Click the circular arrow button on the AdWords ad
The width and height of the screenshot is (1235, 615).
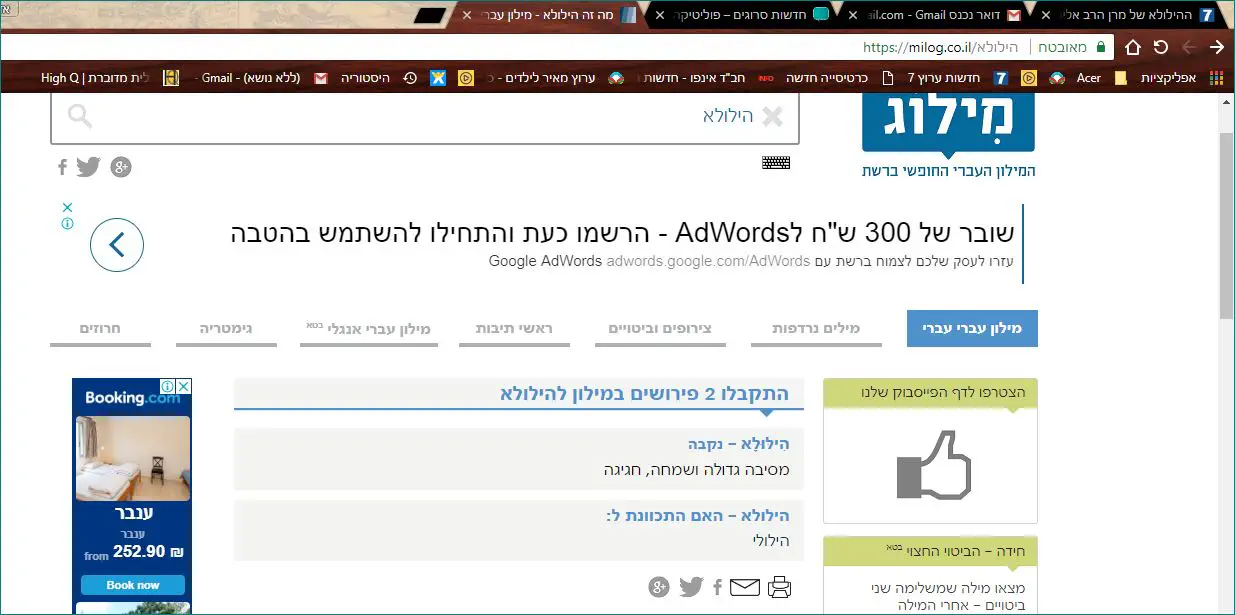click(x=117, y=245)
